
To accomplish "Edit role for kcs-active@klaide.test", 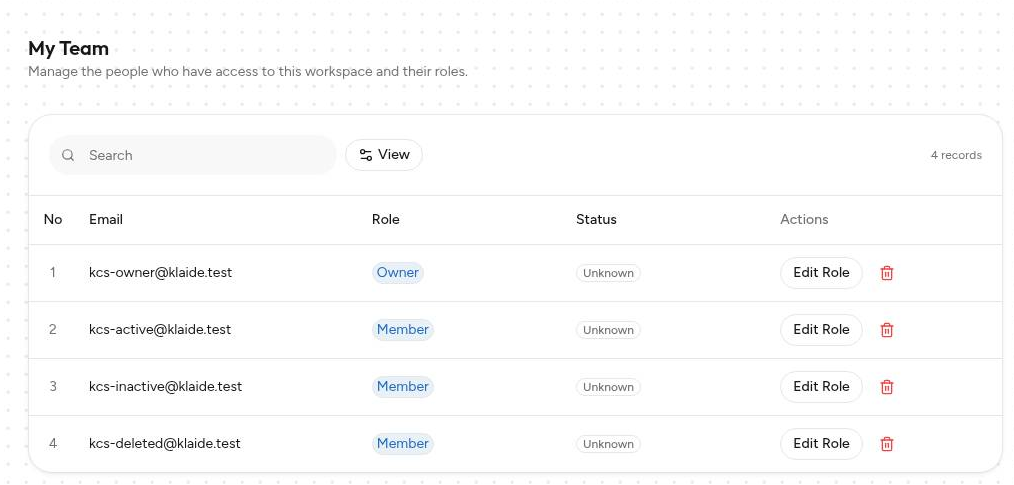I will (x=821, y=330).
